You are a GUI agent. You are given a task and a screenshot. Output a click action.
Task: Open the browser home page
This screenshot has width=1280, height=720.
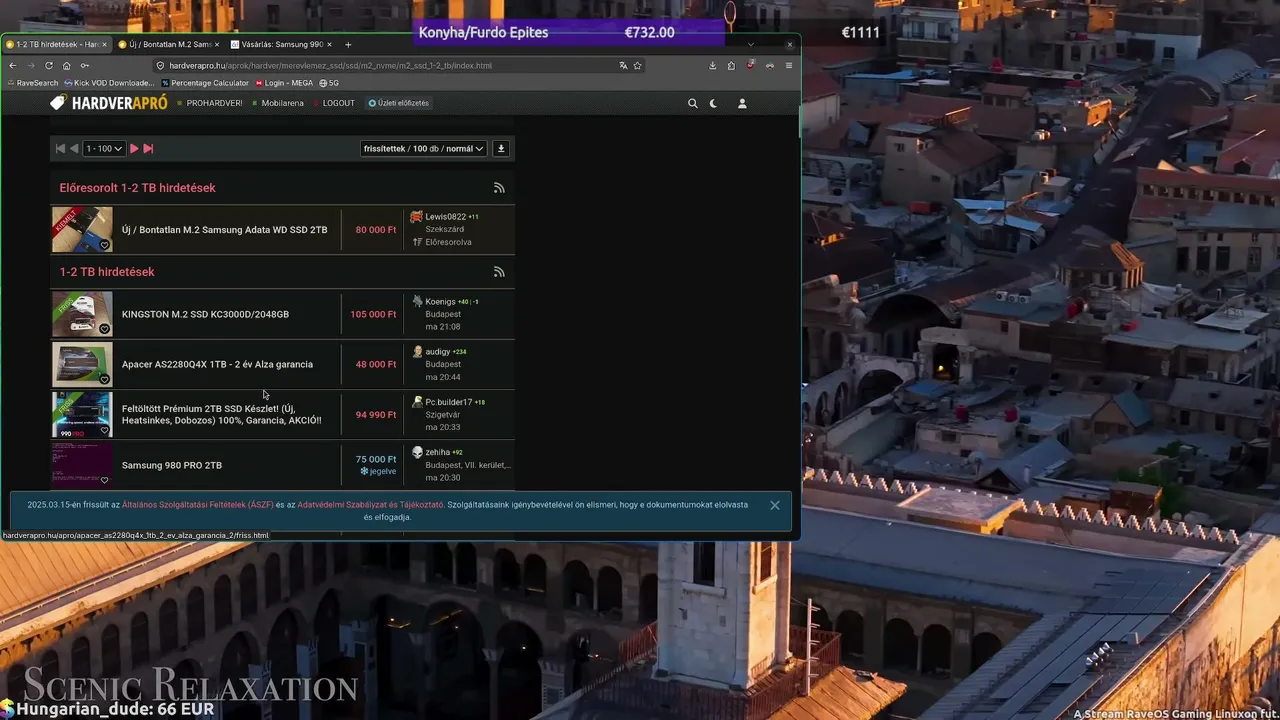pos(66,65)
